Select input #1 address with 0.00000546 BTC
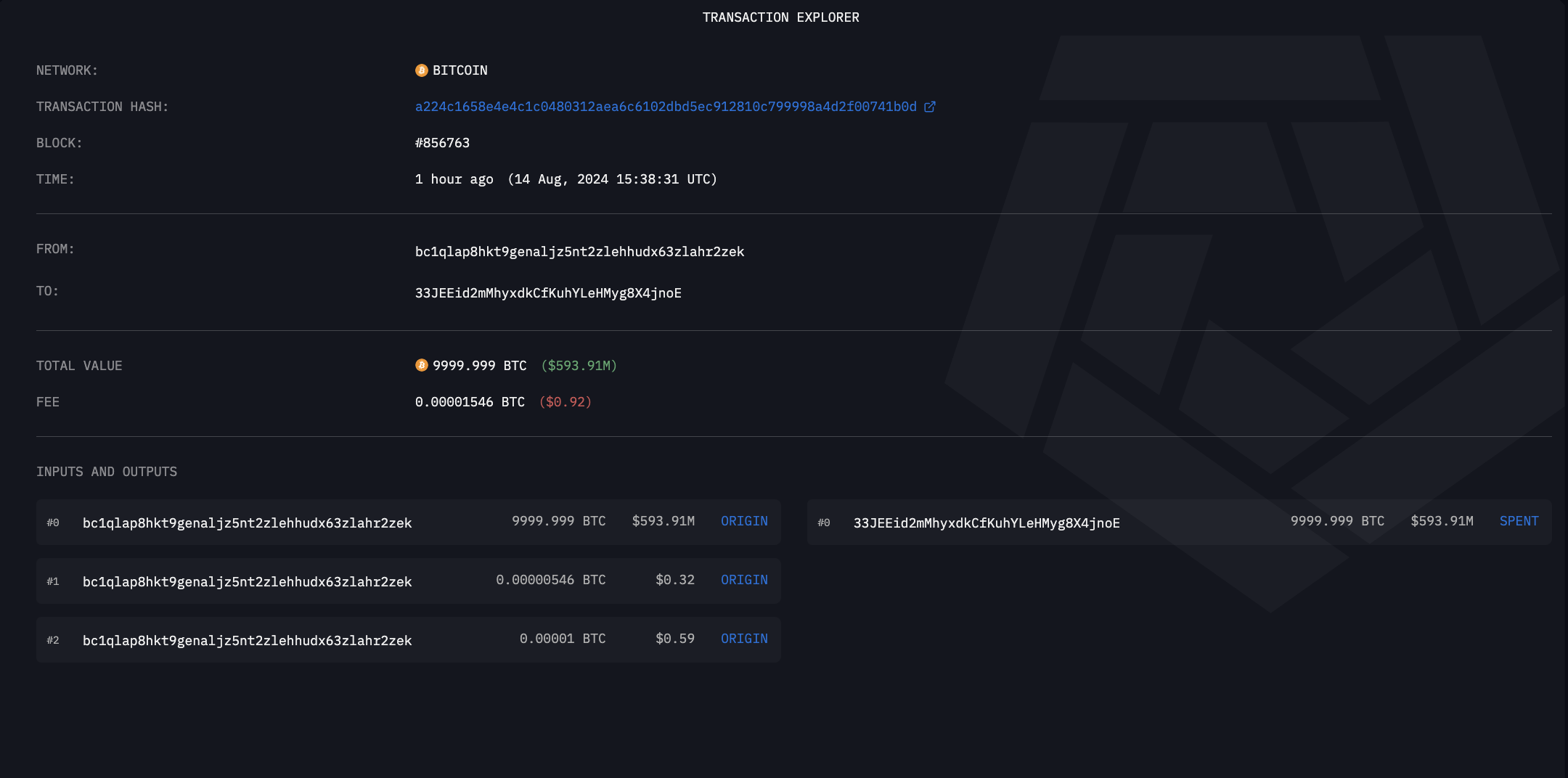The height and width of the screenshot is (778, 1568). [x=247, y=581]
